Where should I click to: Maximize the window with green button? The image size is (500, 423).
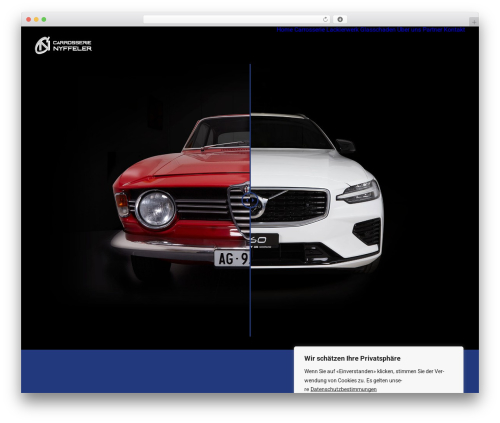coord(44,19)
